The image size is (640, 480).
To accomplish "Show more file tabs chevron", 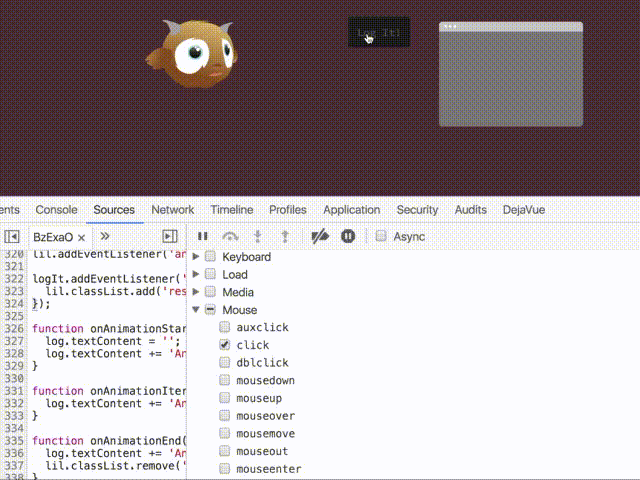I will [x=105, y=237].
